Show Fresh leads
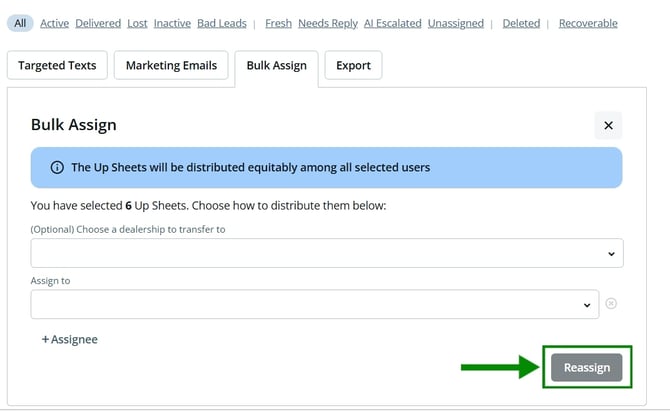Viewport: 670px width, 411px height. coord(278,23)
